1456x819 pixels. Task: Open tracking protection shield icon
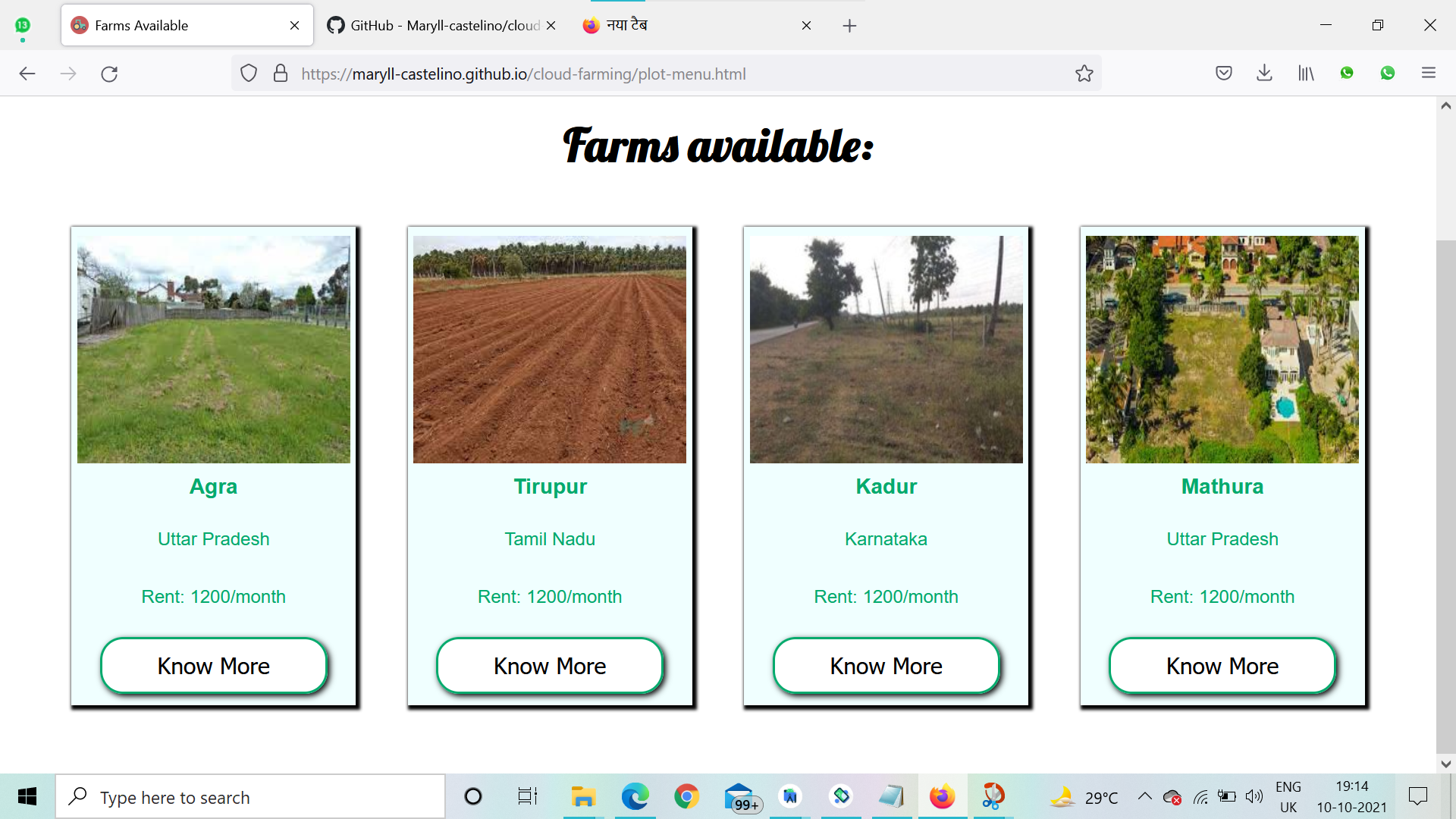[249, 74]
